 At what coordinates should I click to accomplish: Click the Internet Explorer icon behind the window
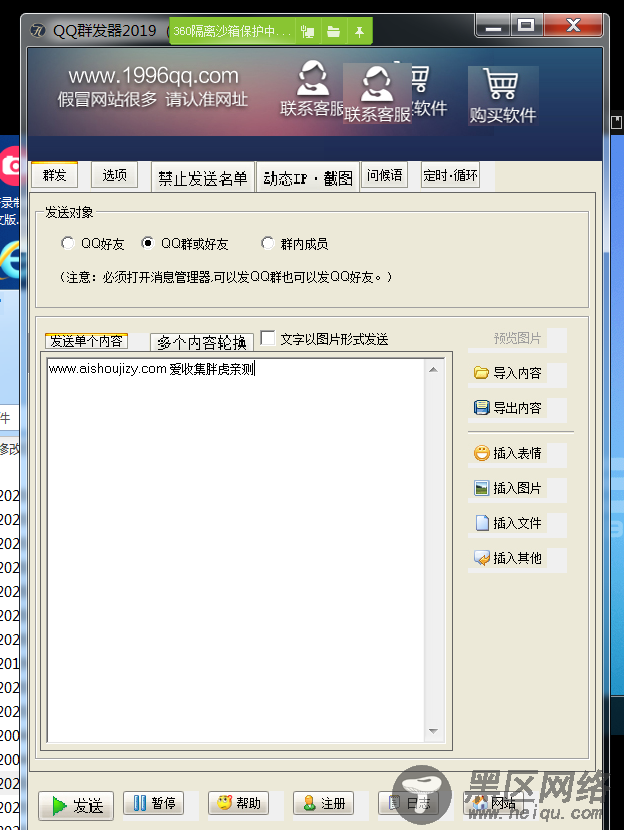(x=11, y=261)
